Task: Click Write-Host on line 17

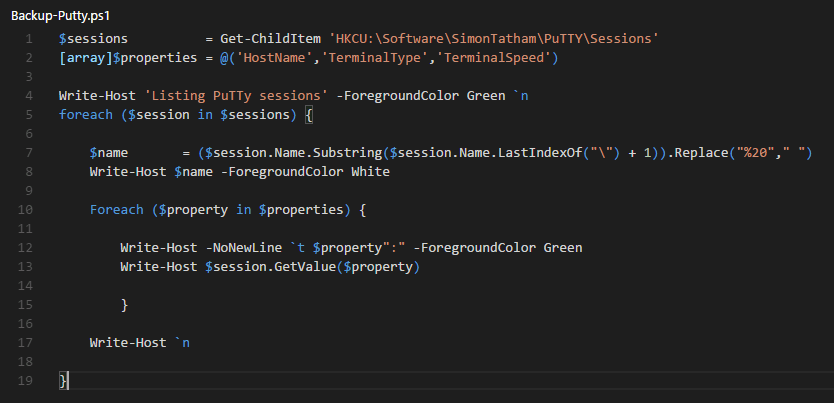Action: click(x=128, y=343)
